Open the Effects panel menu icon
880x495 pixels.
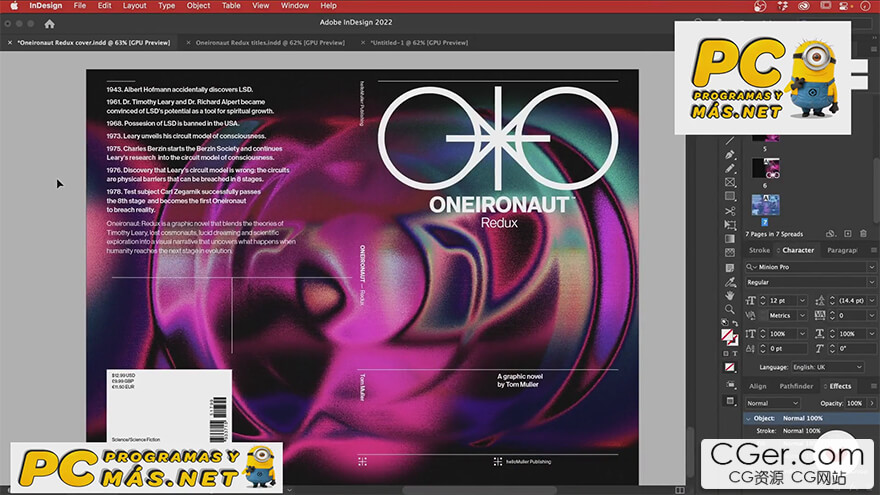(874, 386)
